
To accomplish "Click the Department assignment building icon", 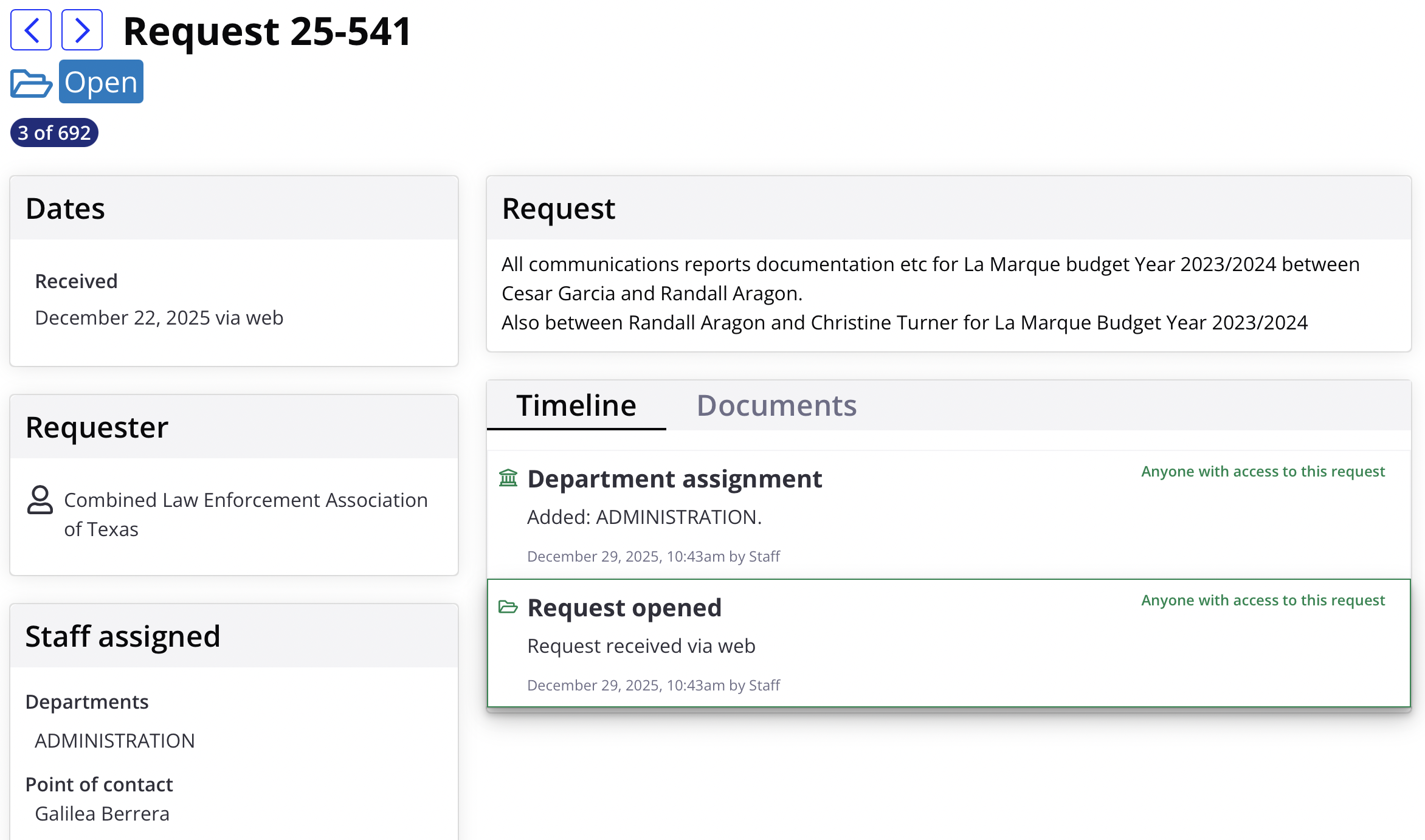I will point(508,478).
